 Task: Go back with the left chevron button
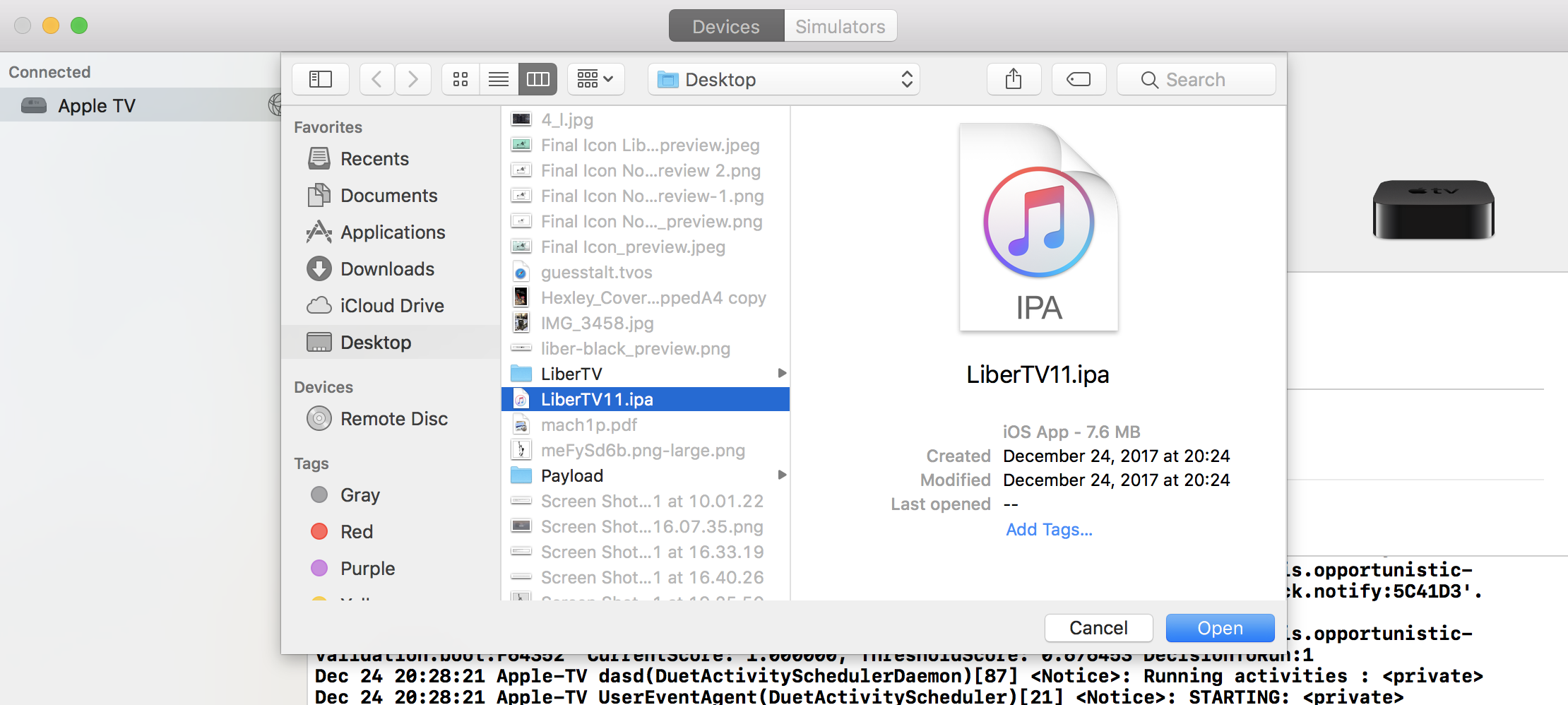coord(377,79)
